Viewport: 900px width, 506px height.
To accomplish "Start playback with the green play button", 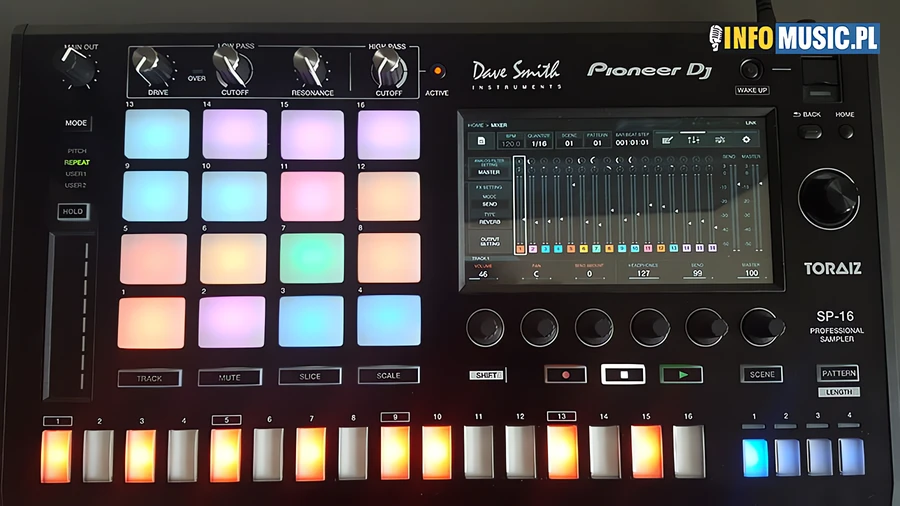I will tap(682, 375).
